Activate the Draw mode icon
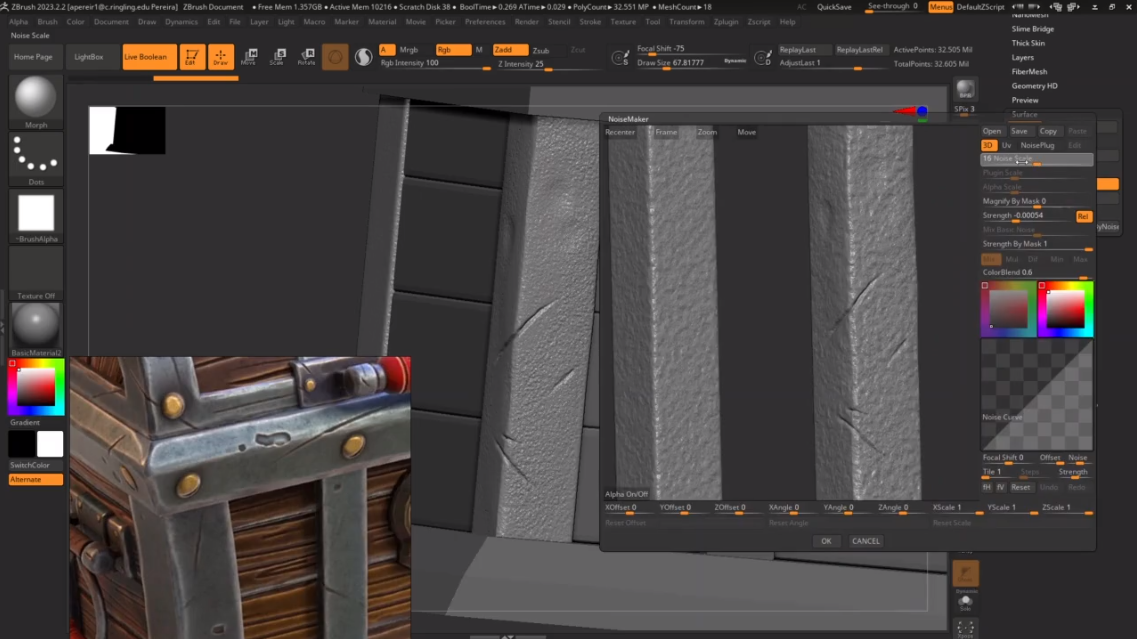Image resolution: width=1137 pixels, height=639 pixels. tap(220, 57)
